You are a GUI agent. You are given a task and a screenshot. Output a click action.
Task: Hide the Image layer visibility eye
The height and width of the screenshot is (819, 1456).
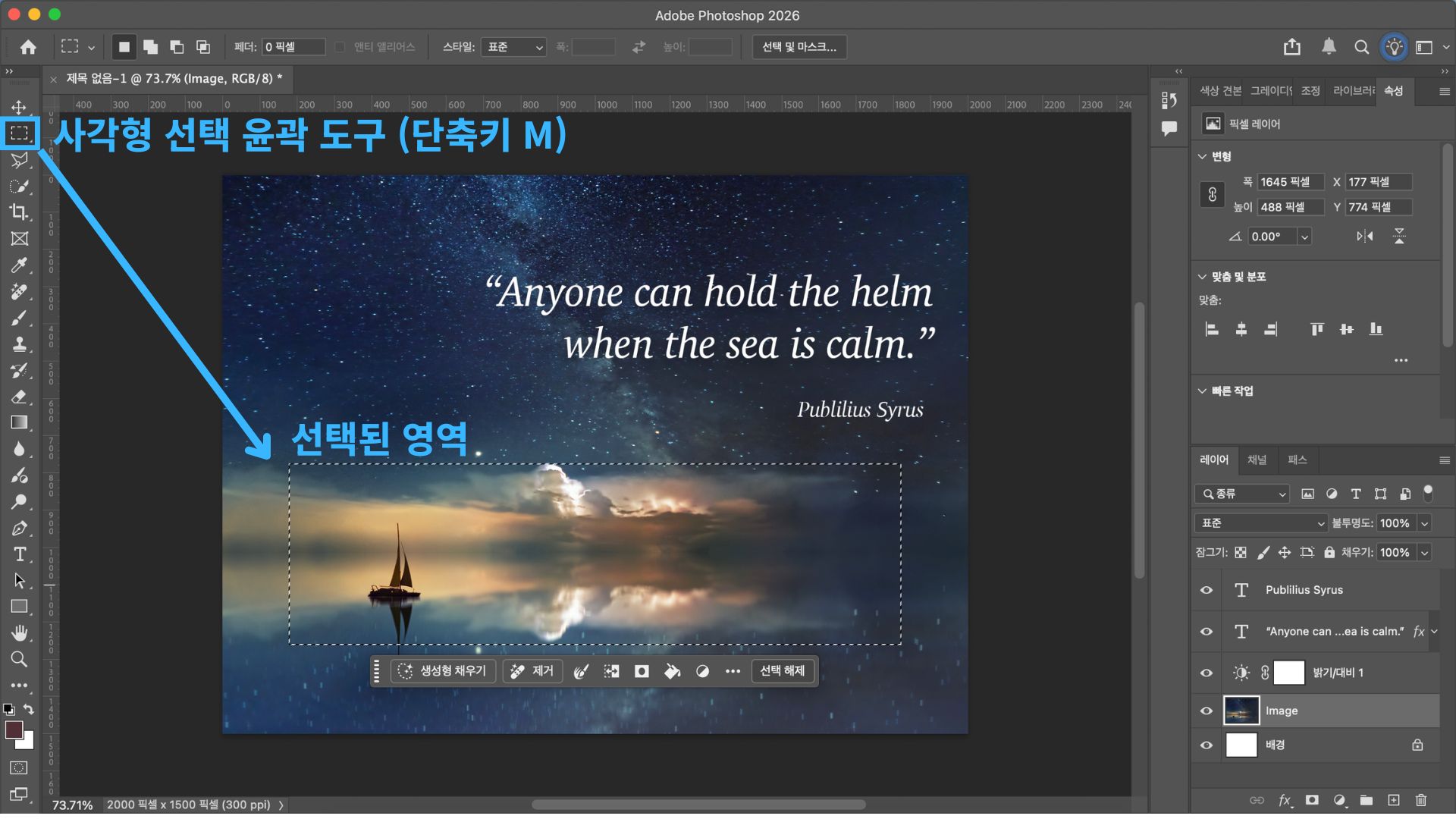click(x=1207, y=711)
